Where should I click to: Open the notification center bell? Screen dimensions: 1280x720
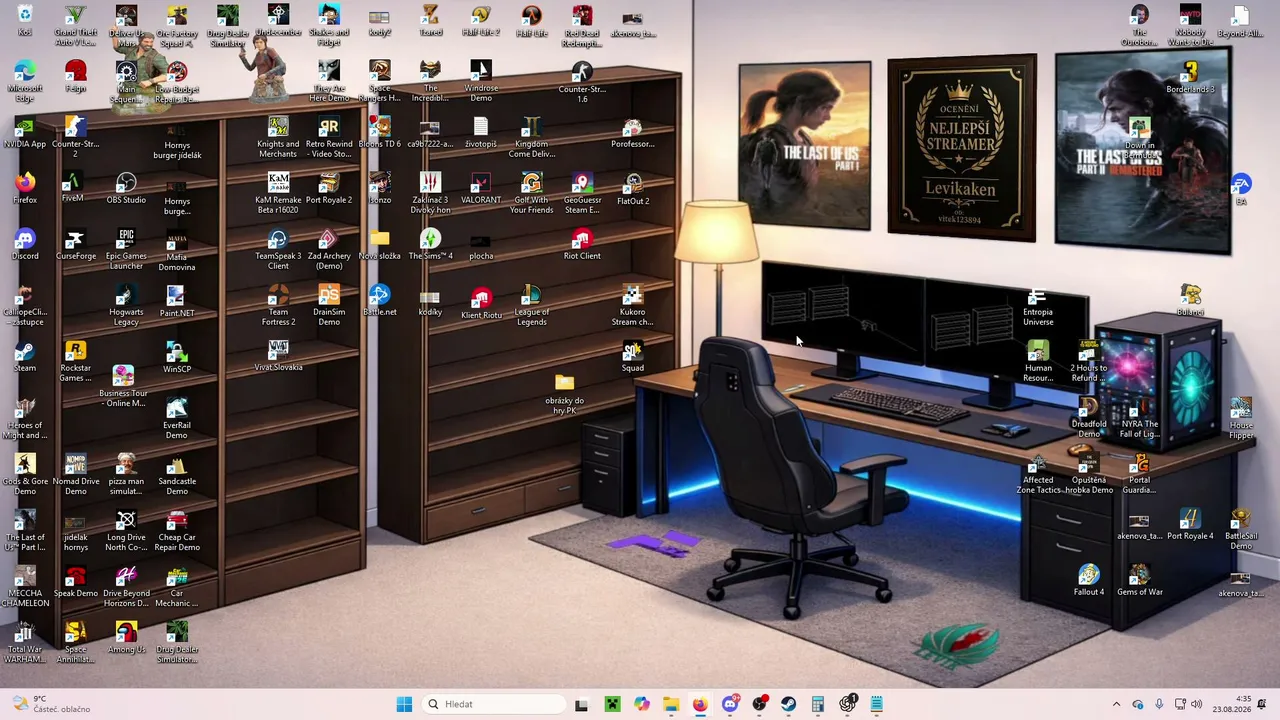(1263, 704)
